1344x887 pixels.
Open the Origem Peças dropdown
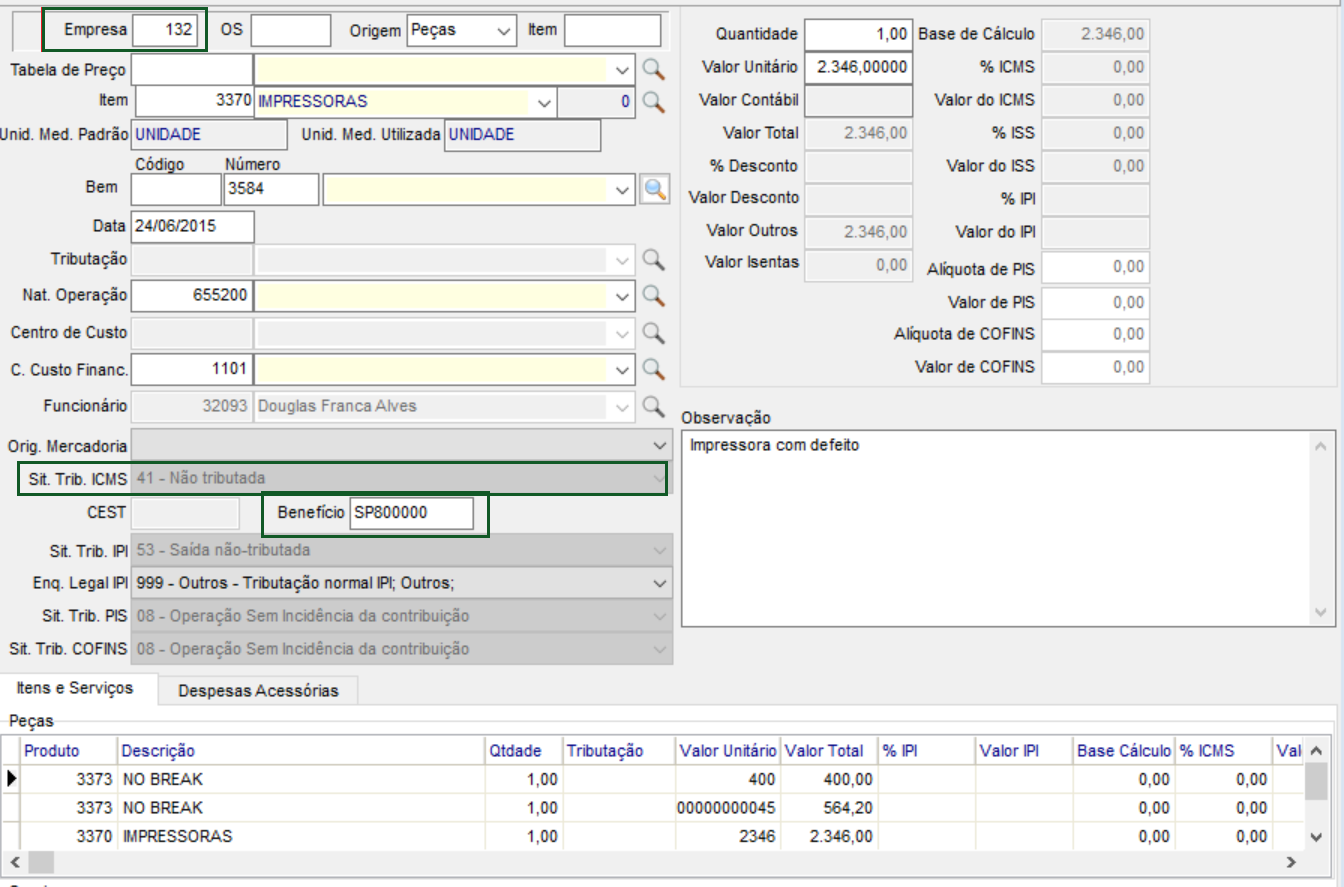tap(503, 31)
